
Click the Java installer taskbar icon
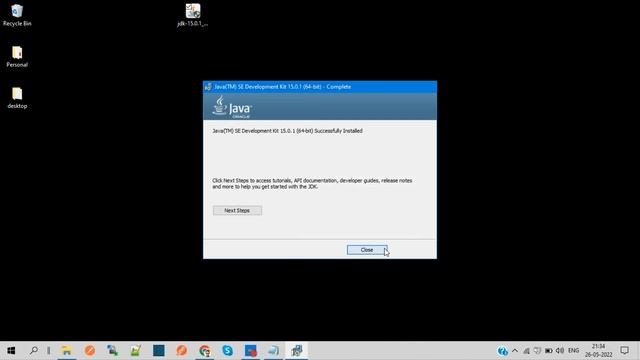pos(297,351)
